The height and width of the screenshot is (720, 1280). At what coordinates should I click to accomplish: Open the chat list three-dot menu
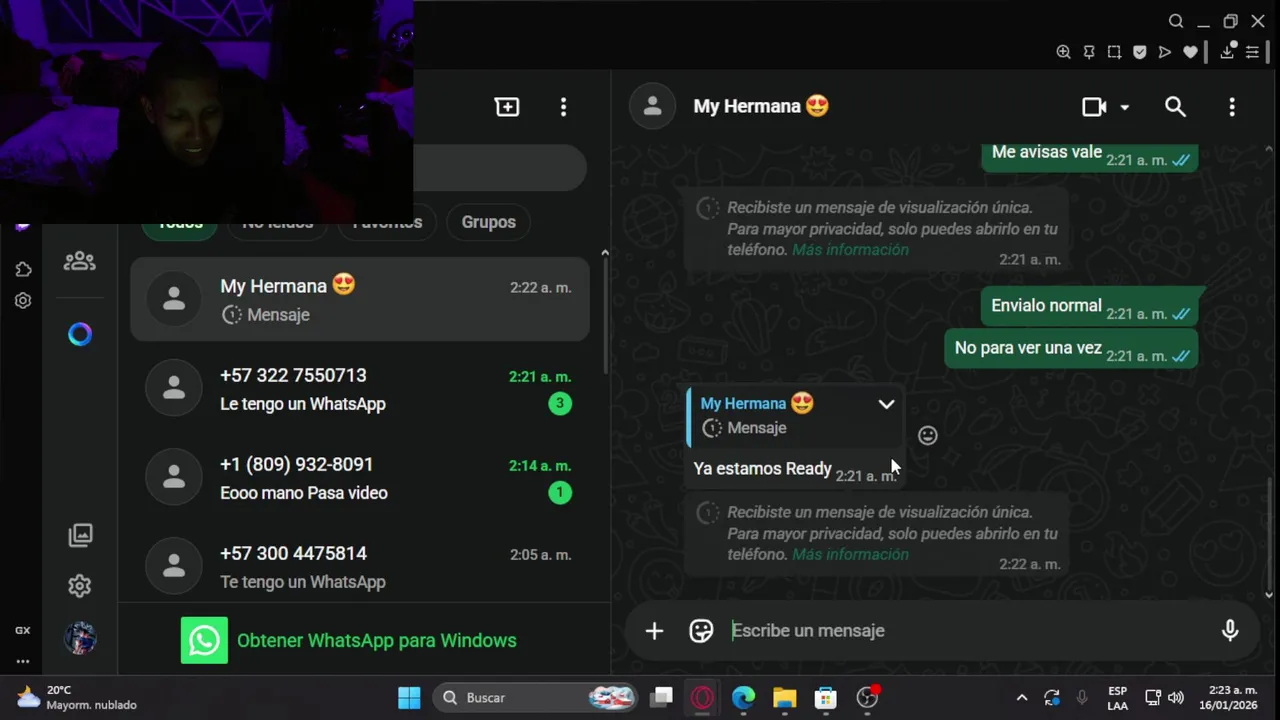564,107
